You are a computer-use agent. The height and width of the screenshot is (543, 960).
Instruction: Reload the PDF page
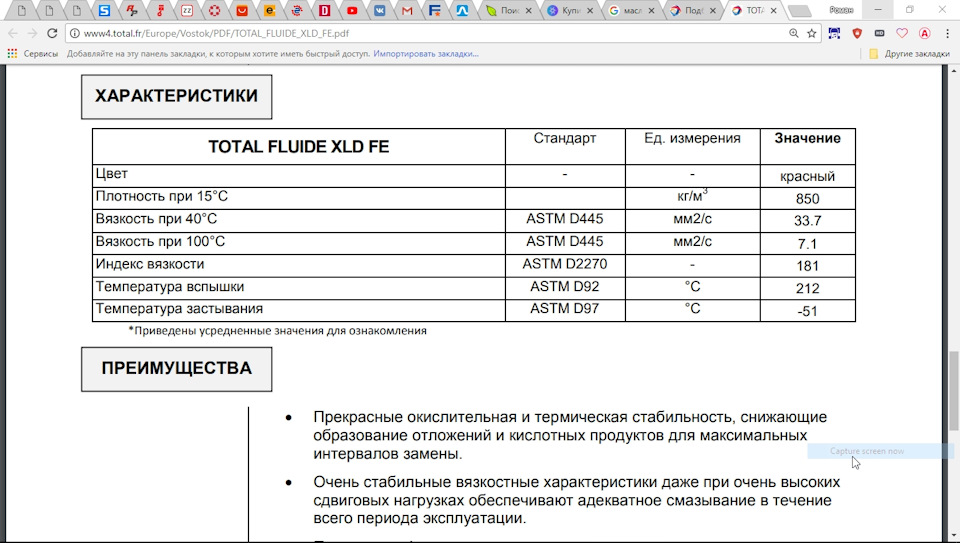(52, 33)
